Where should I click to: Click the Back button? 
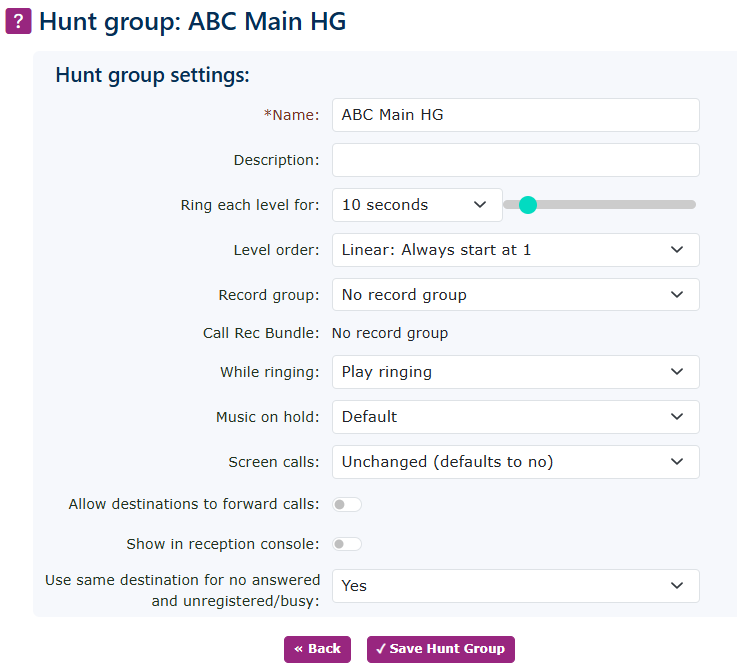coord(317,649)
